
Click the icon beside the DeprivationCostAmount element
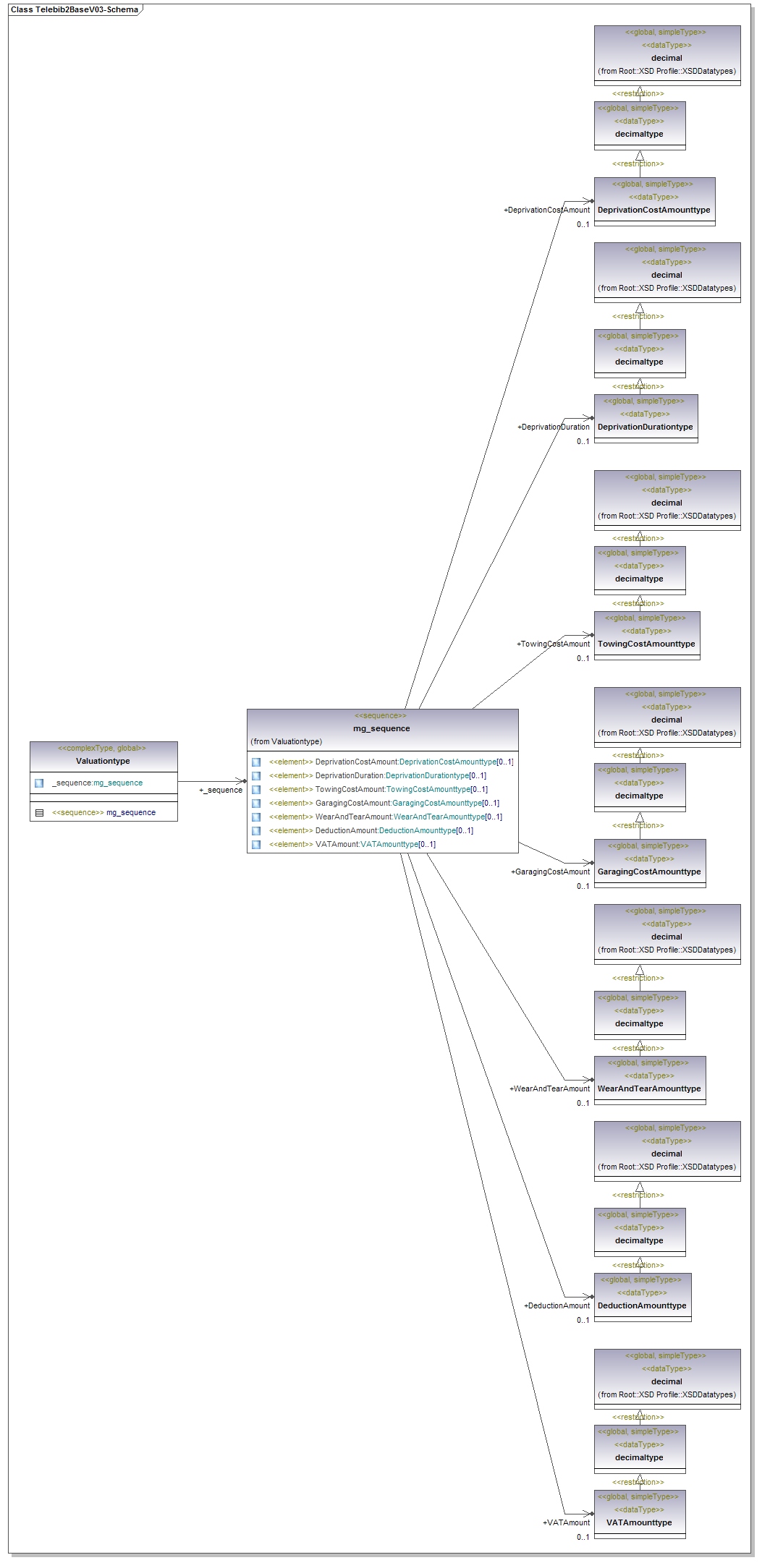(x=256, y=762)
